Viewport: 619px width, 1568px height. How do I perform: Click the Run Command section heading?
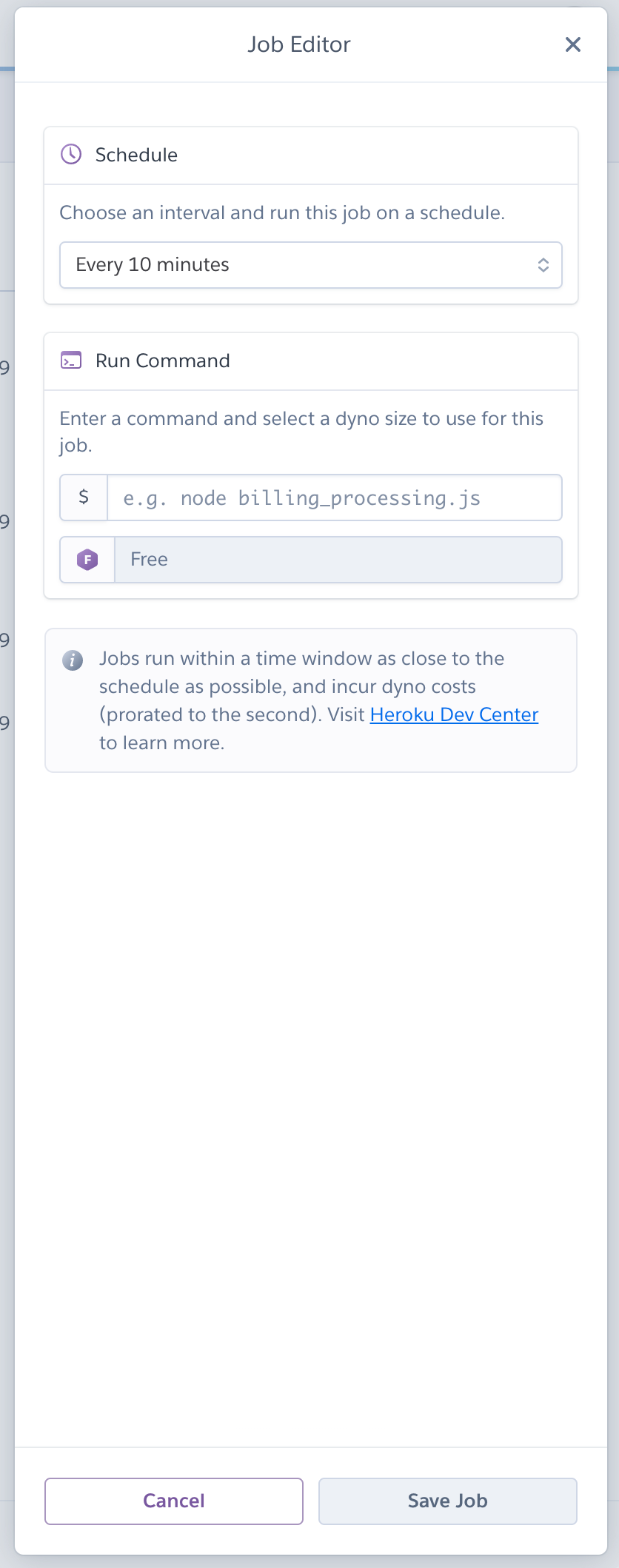pos(163,361)
